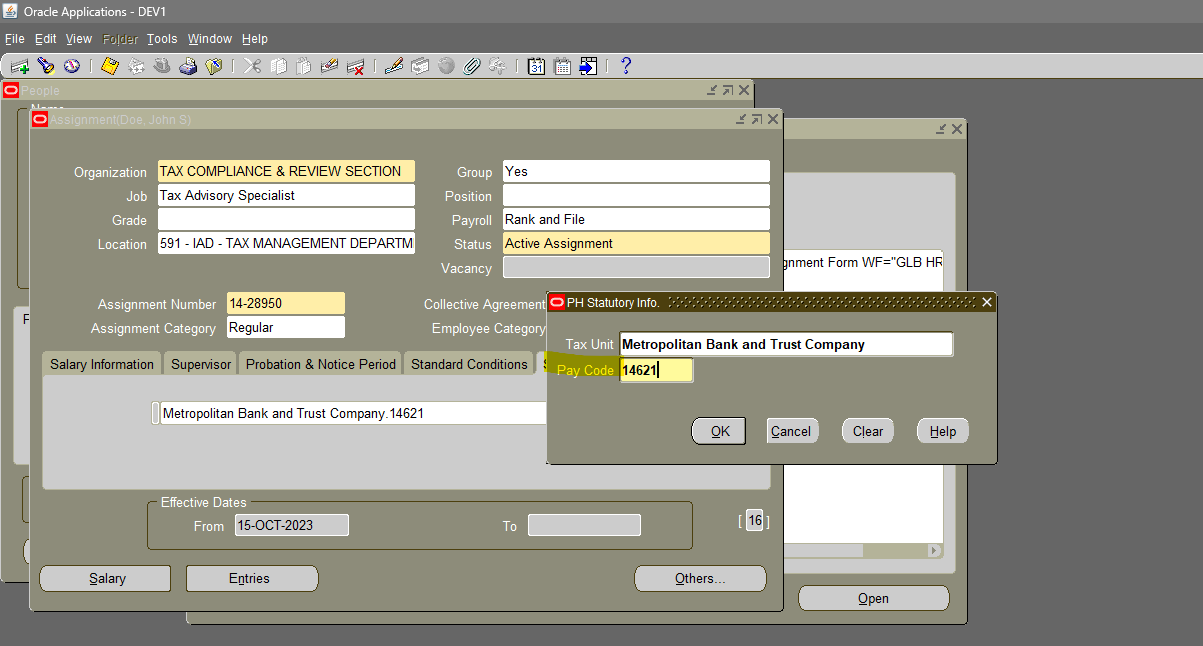Click the Print toolbar icon
This screenshot has height=646, width=1203.
188,66
